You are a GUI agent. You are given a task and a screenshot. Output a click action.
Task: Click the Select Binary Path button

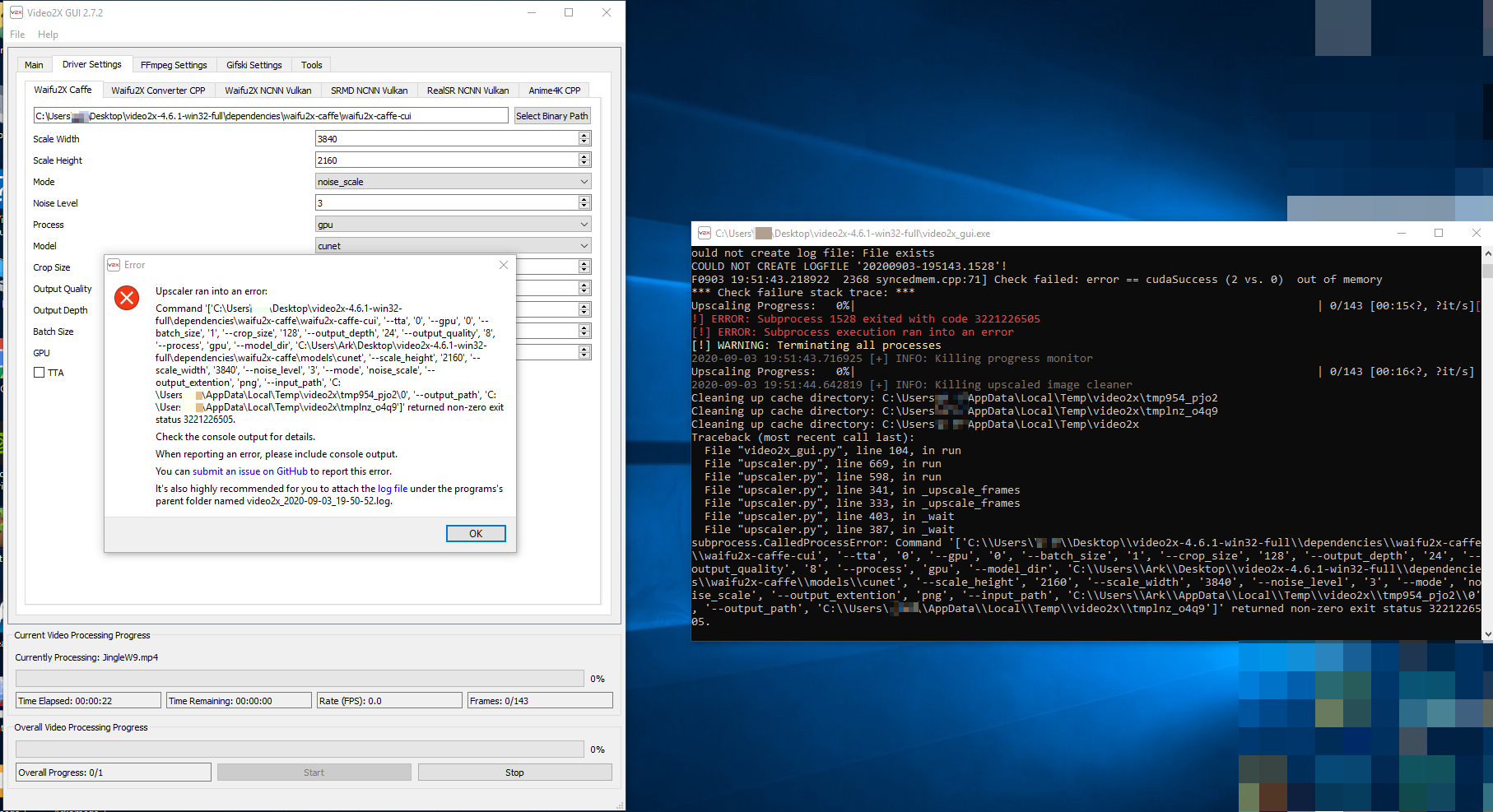[x=552, y=116]
